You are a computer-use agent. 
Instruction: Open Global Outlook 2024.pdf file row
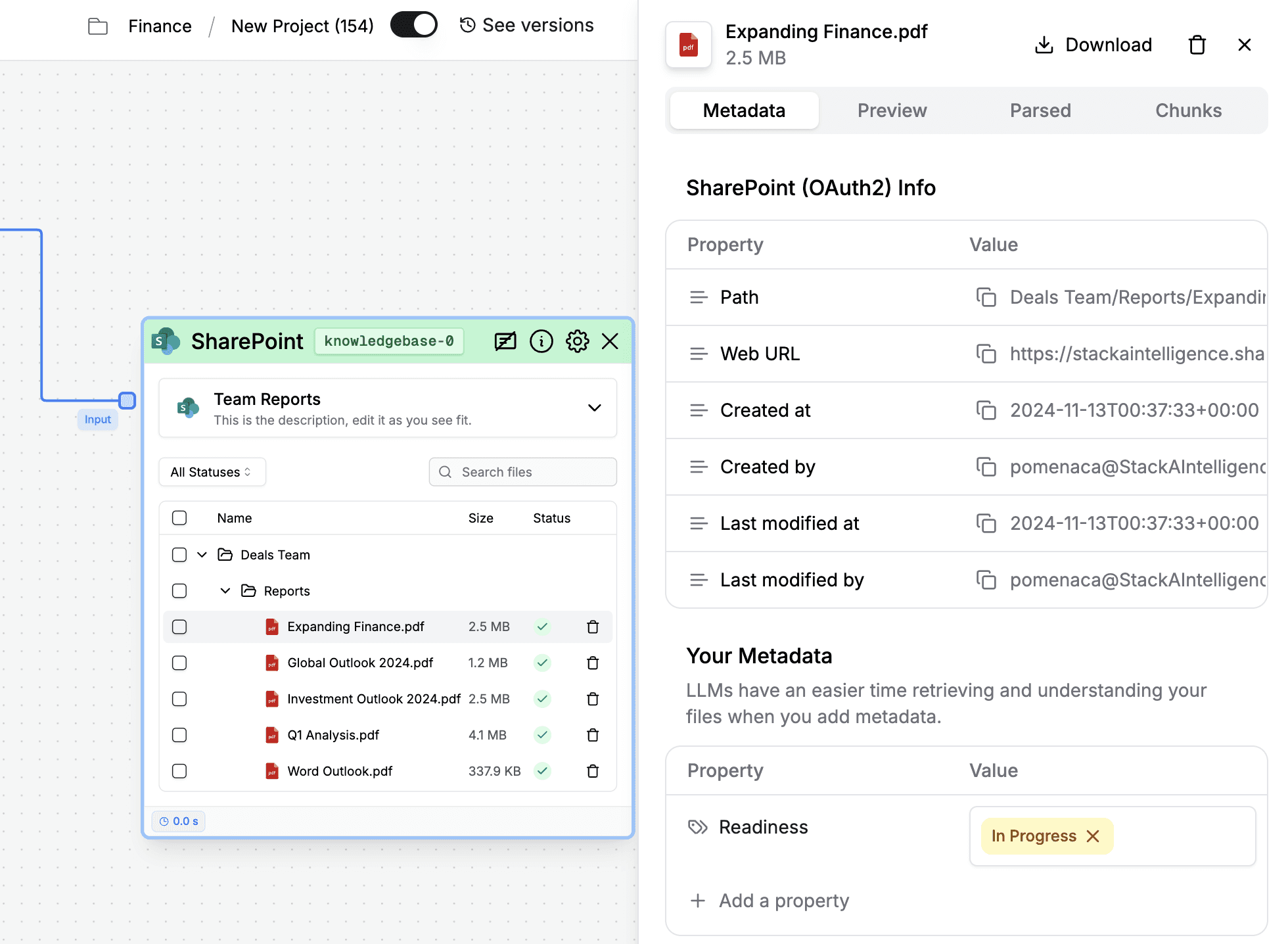point(388,663)
